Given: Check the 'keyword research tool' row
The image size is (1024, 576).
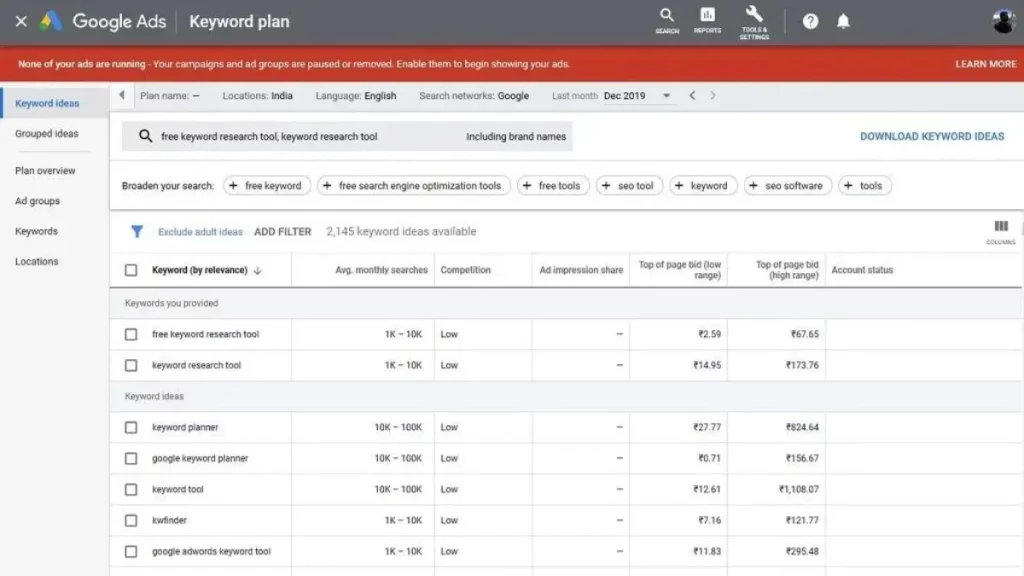Looking at the screenshot, I should coord(131,365).
